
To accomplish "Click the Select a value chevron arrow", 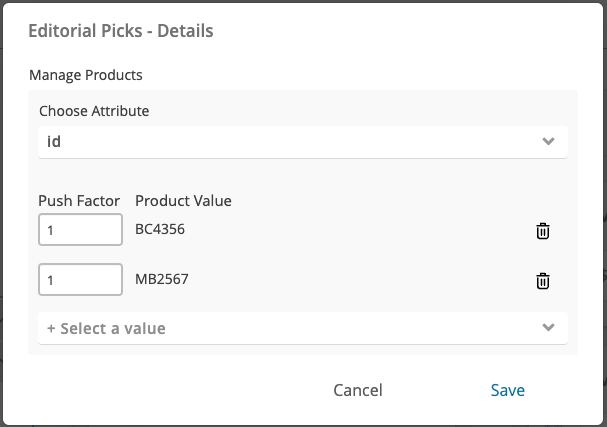I will point(548,328).
